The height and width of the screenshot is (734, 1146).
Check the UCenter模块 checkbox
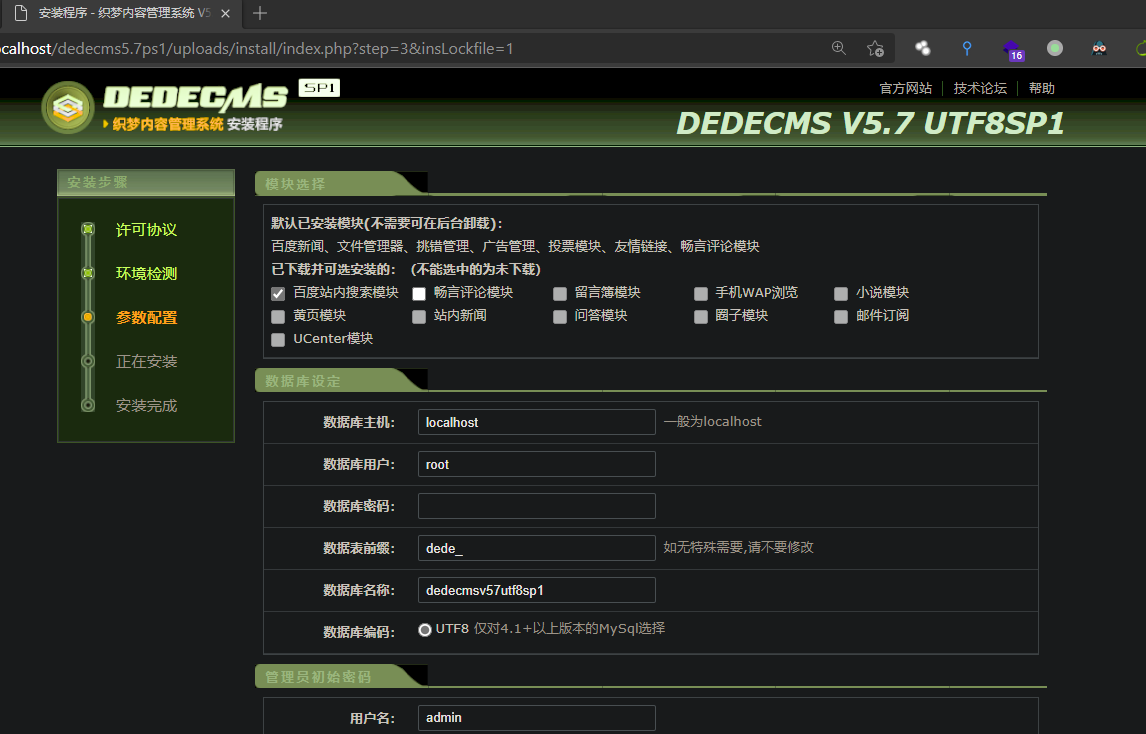pos(277,339)
